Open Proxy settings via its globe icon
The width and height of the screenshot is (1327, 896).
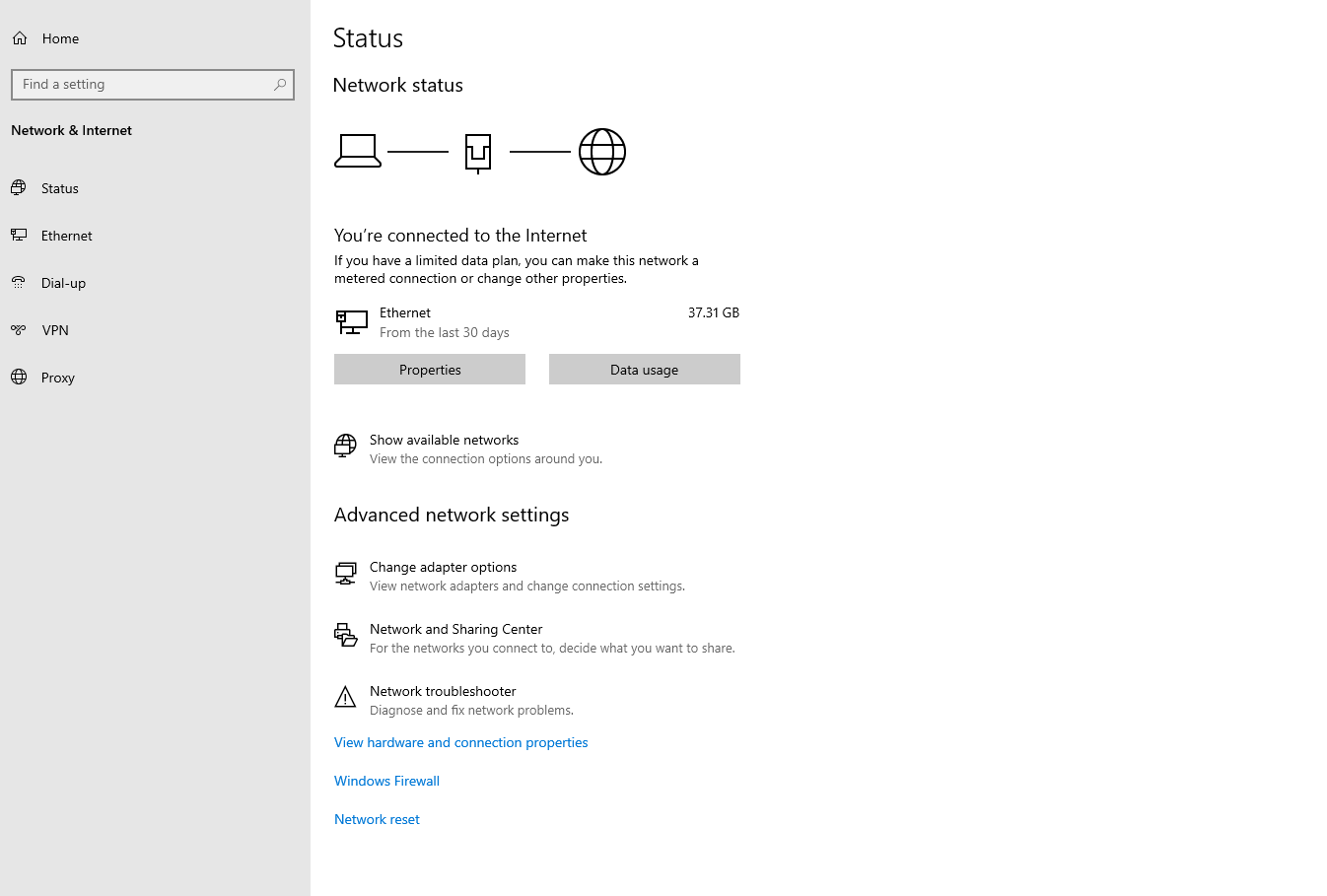click(19, 377)
